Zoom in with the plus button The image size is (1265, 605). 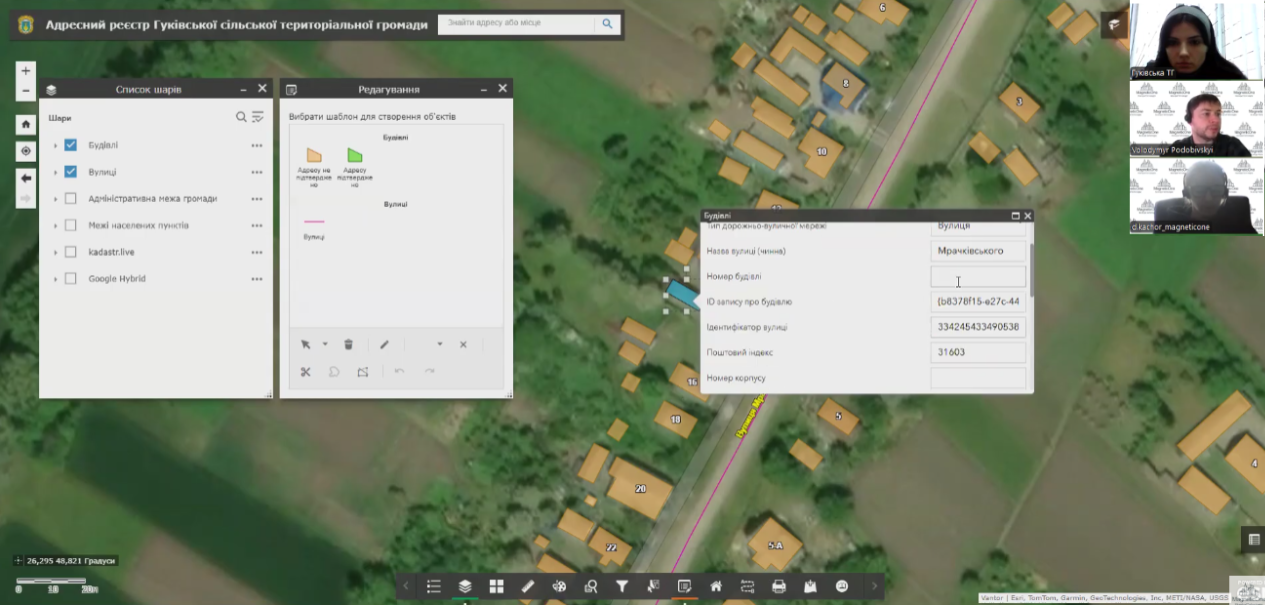click(x=26, y=71)
